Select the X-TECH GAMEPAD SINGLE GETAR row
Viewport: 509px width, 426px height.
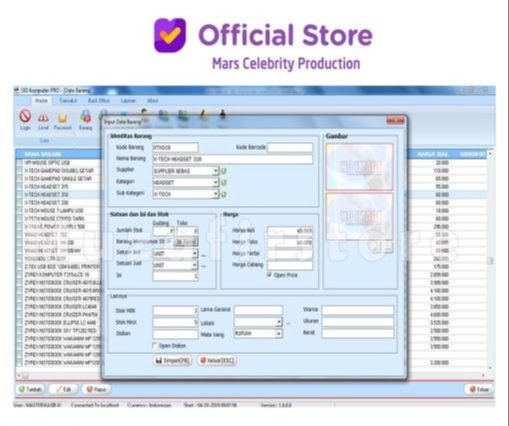click(58, 179)
